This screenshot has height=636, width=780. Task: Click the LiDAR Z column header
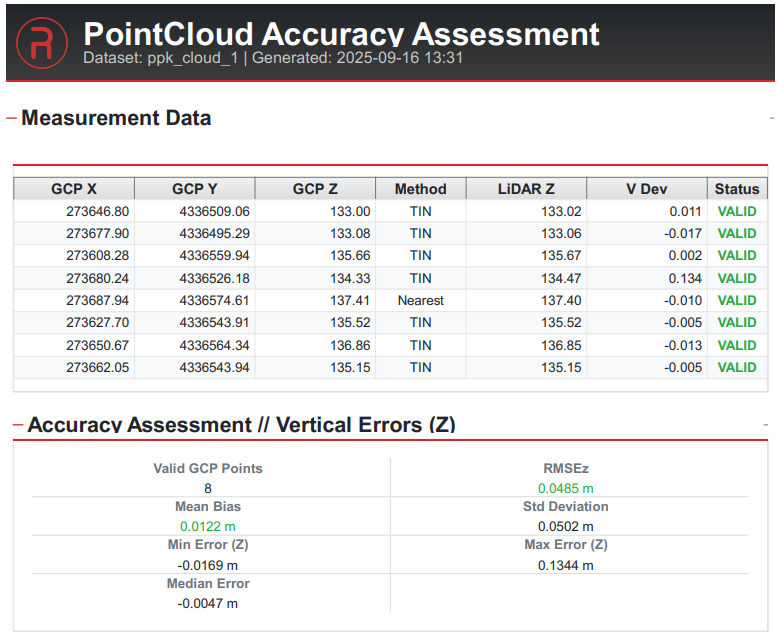(526, 189)
